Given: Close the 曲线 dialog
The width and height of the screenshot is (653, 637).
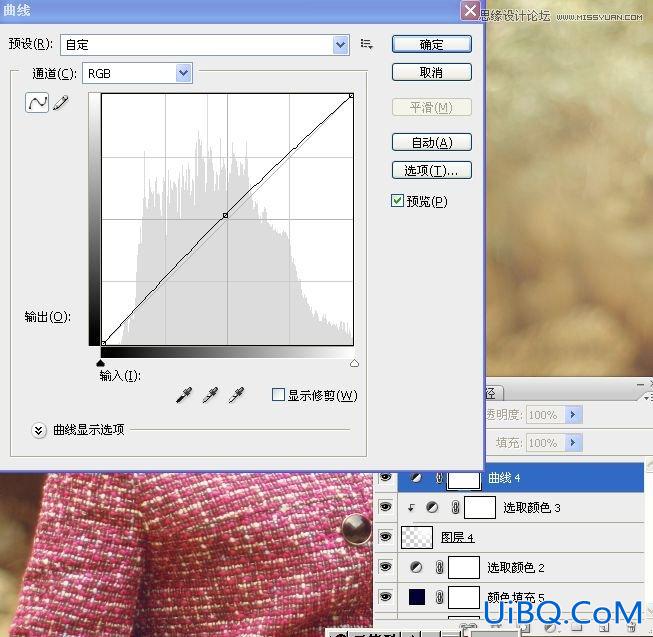Looking at the screenshot, I should pyautogui.click(x=471, y=10).
